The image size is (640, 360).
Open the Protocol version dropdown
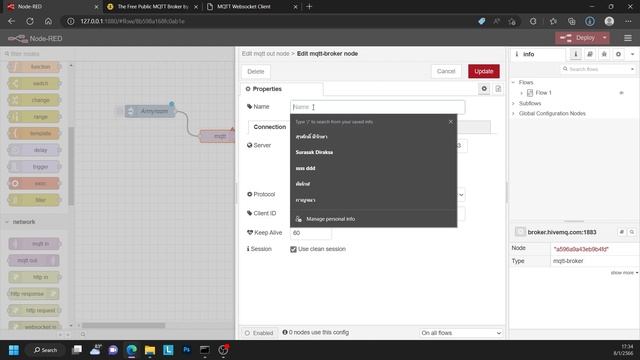(x=461, y=195)
